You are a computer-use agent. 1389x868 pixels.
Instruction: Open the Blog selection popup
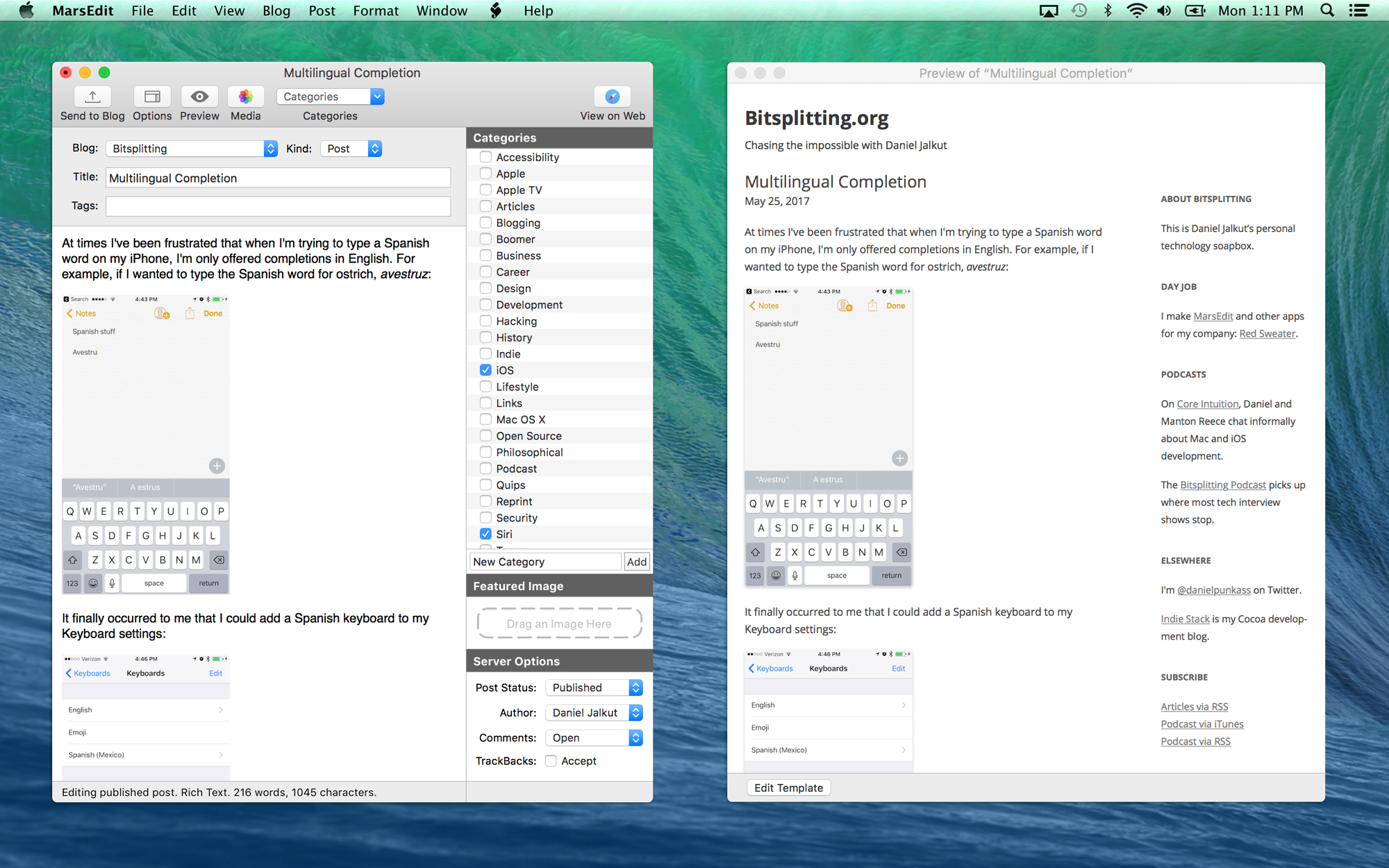192,149
